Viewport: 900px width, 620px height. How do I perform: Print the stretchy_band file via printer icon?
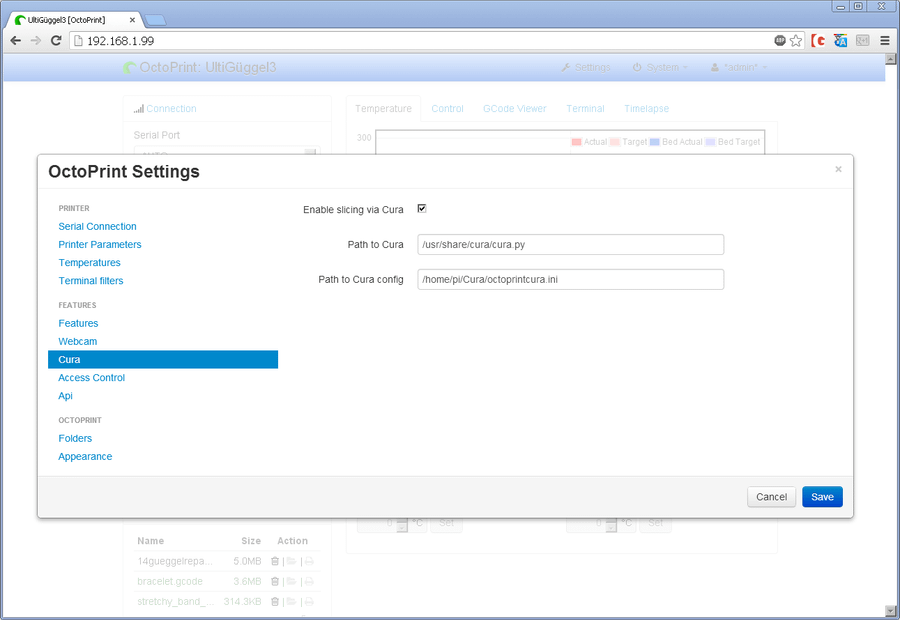pos(309,602)
